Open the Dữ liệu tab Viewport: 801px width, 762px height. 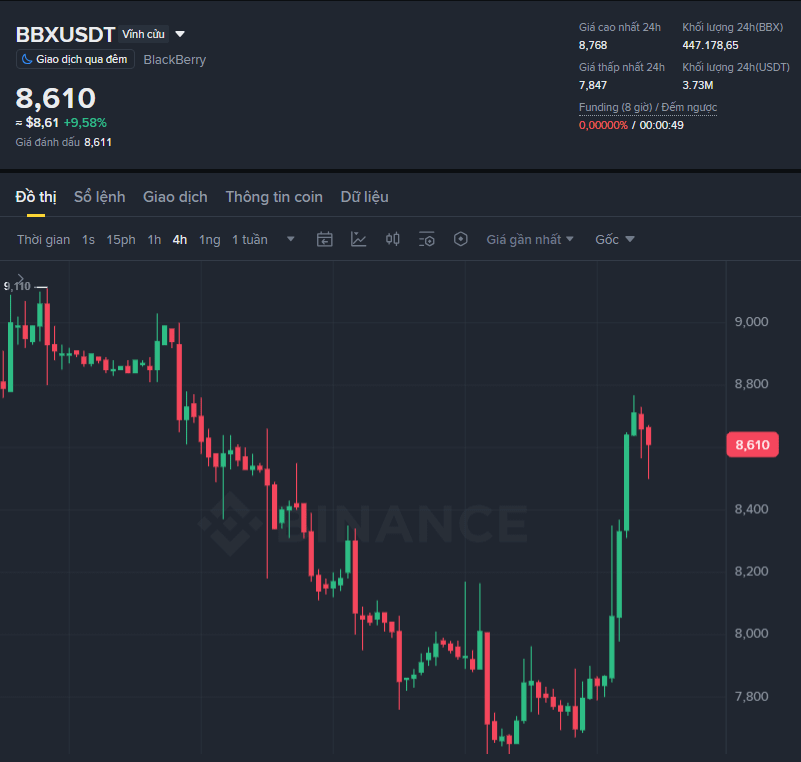click(x=365, y=197)
